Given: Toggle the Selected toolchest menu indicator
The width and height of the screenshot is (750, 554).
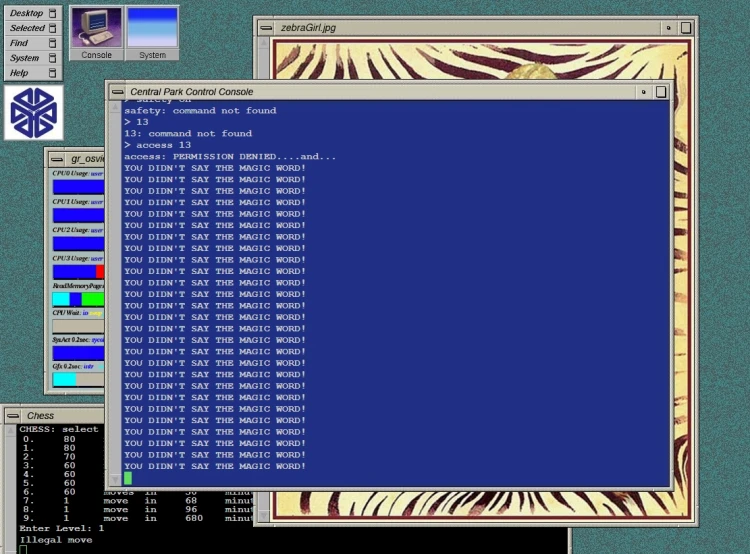Looking at the screenshot, I should coord(53,28).
